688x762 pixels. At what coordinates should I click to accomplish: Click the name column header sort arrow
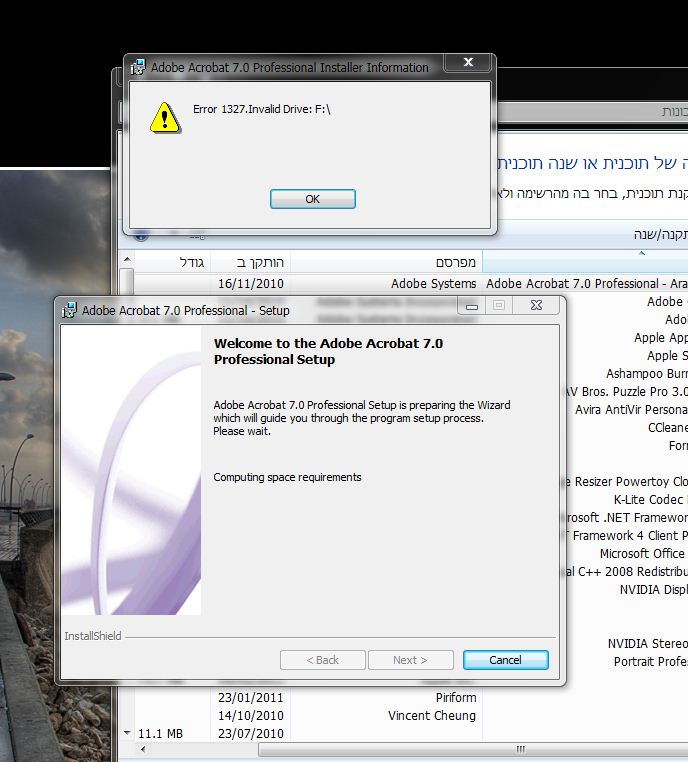[x=641, y=253]
